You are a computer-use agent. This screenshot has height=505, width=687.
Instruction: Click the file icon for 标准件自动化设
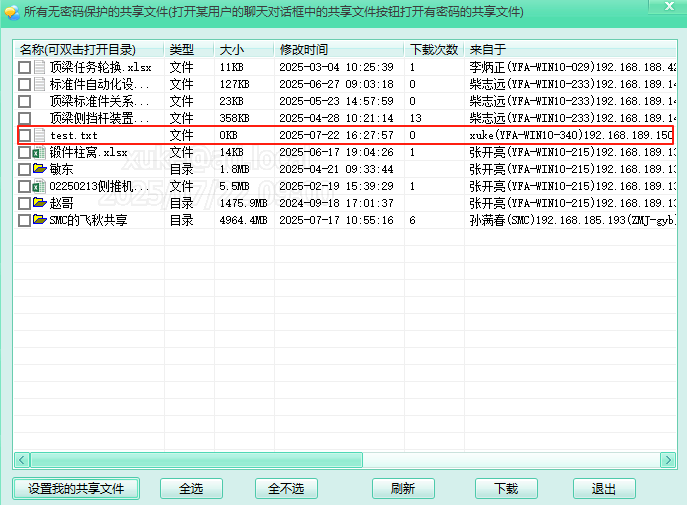40,85
